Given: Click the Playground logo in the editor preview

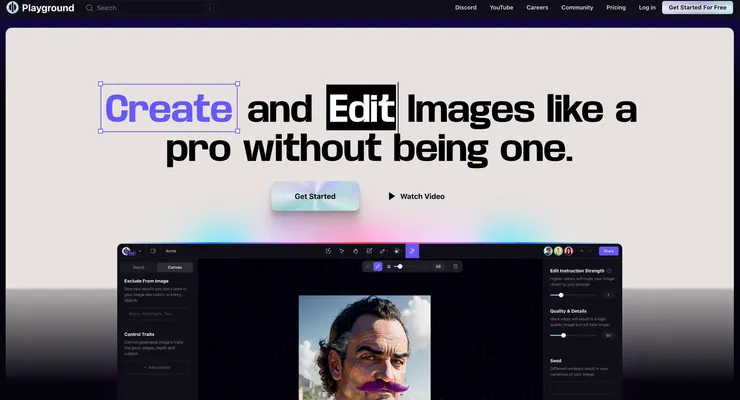Looking at the screenshot, I should click(x=128, y=251).
